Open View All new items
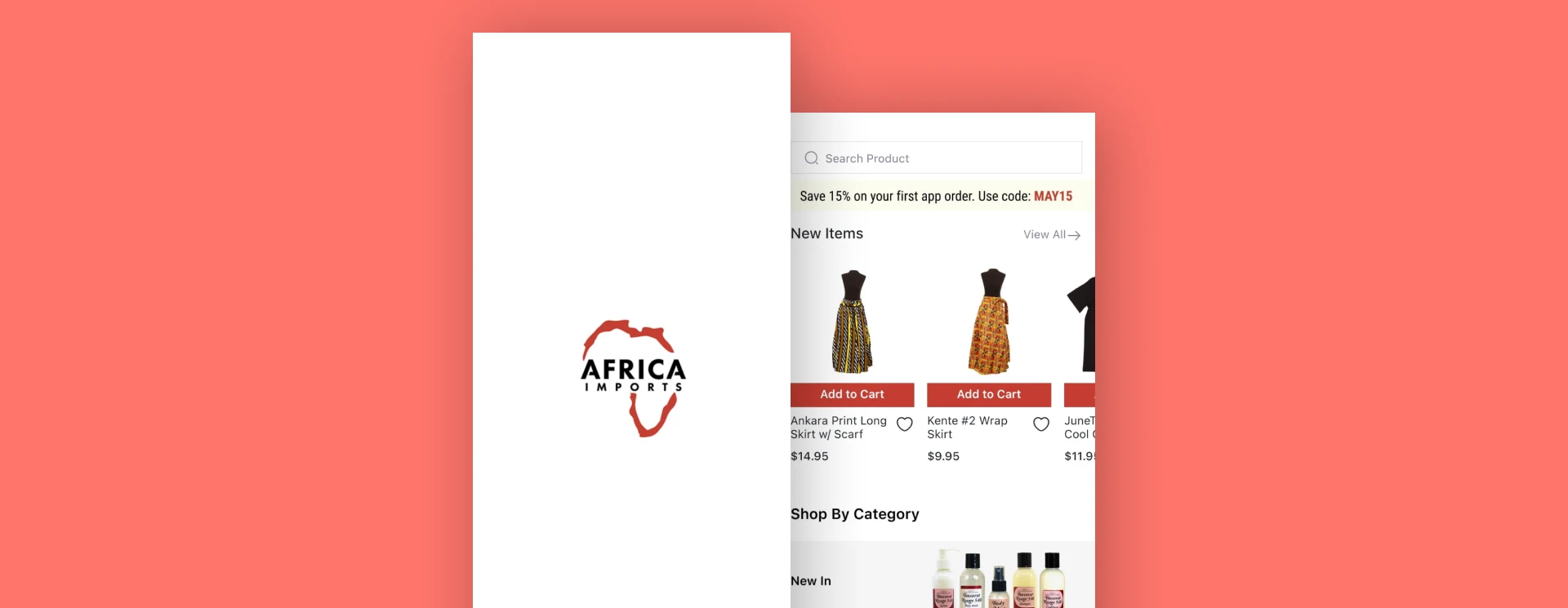This screenshot has width=1568, height=608. point(1052,234)
